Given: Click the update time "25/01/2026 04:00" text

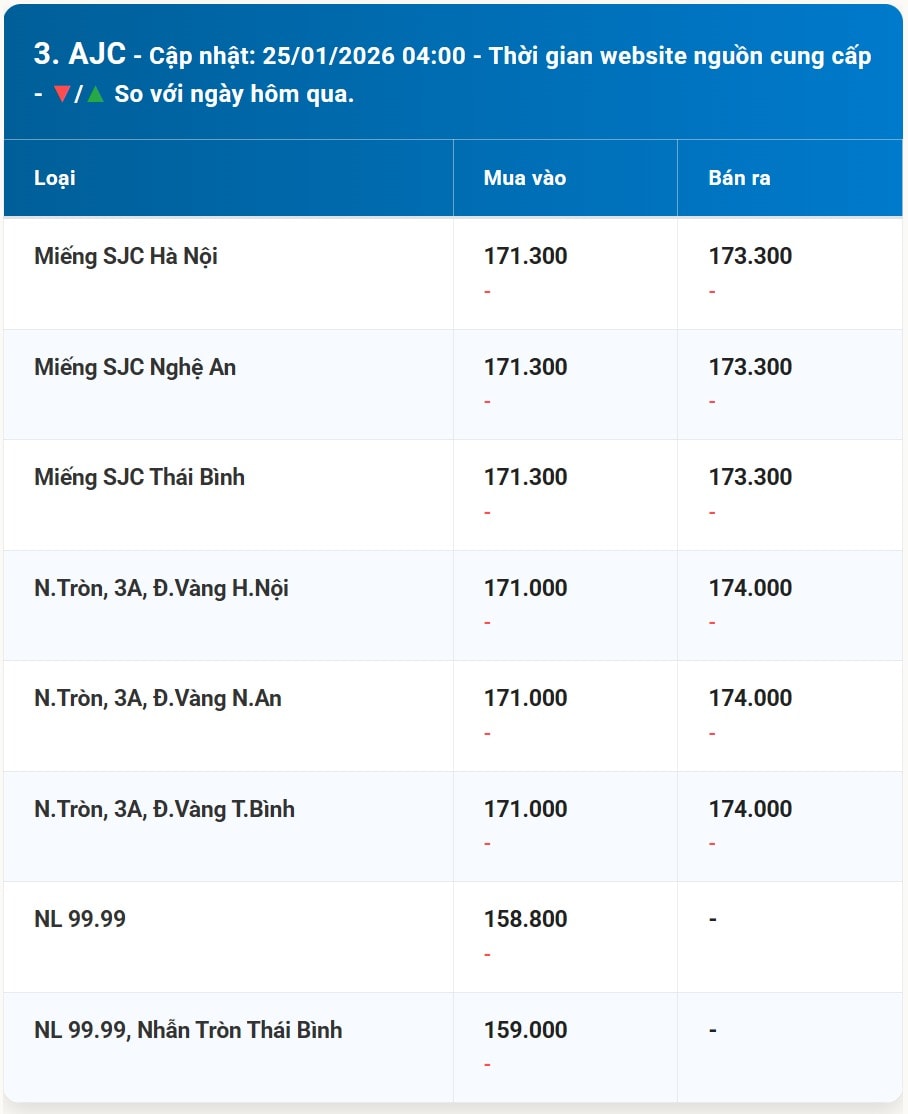Looking at the screenshot, I should point(364,56).
